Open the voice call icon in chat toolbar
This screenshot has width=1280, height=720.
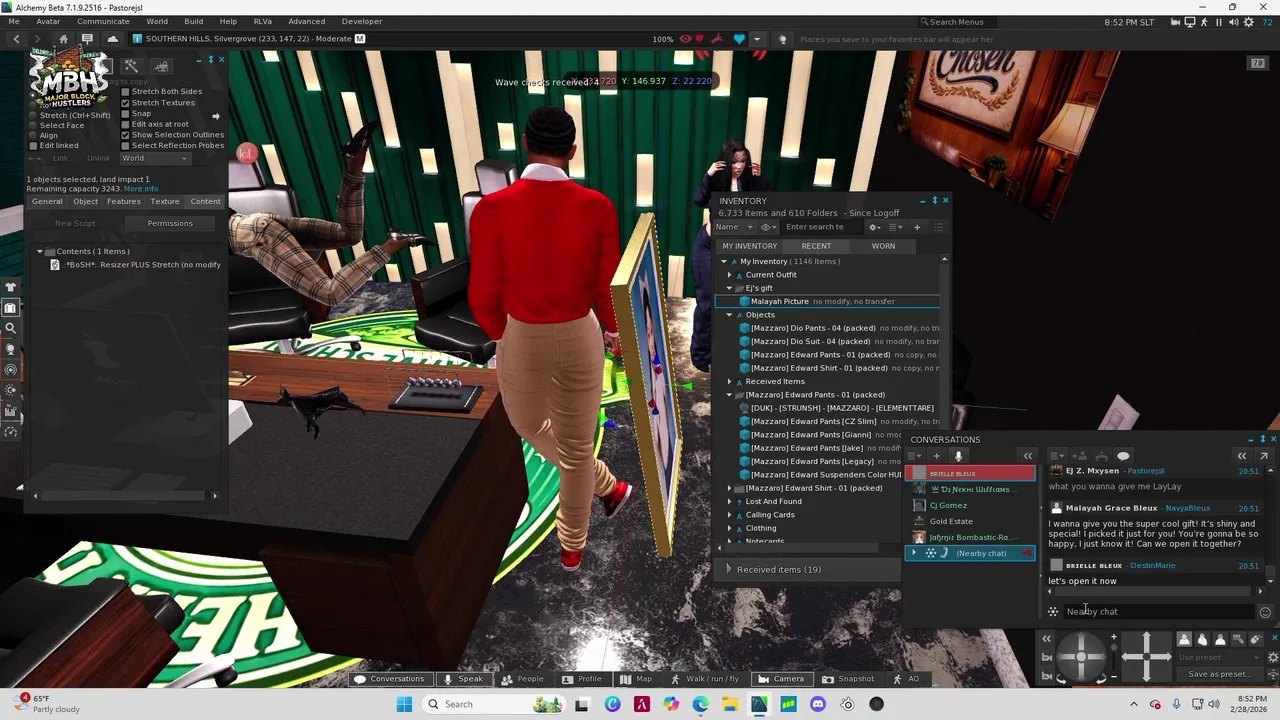(1101, 456)
